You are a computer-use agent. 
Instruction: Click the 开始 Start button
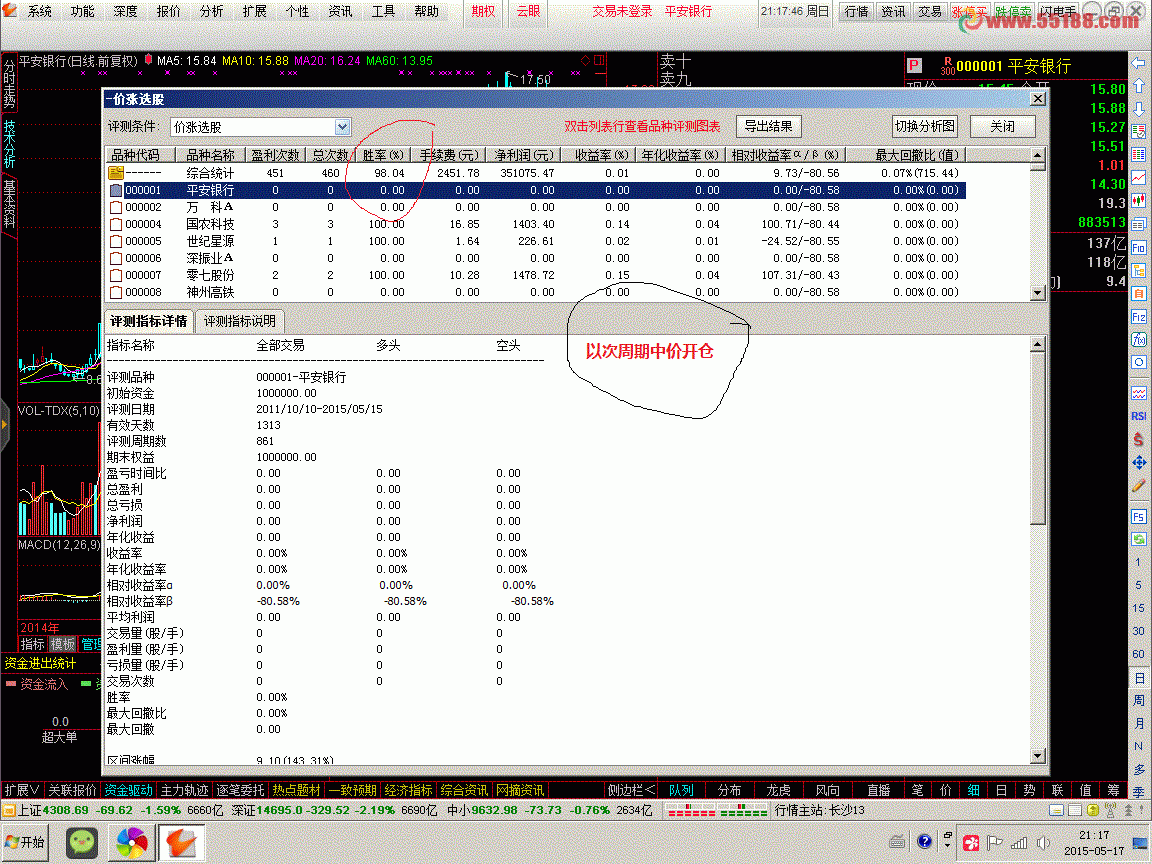[x=25, y=843]
